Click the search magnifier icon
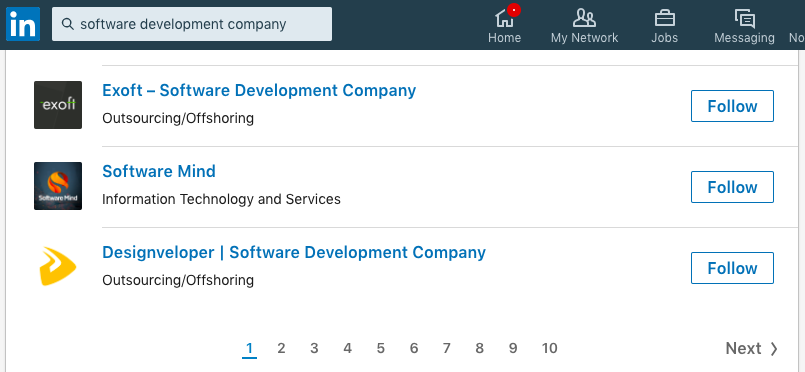The height and width of the screenshot is (372, 805). pos(68,24)
